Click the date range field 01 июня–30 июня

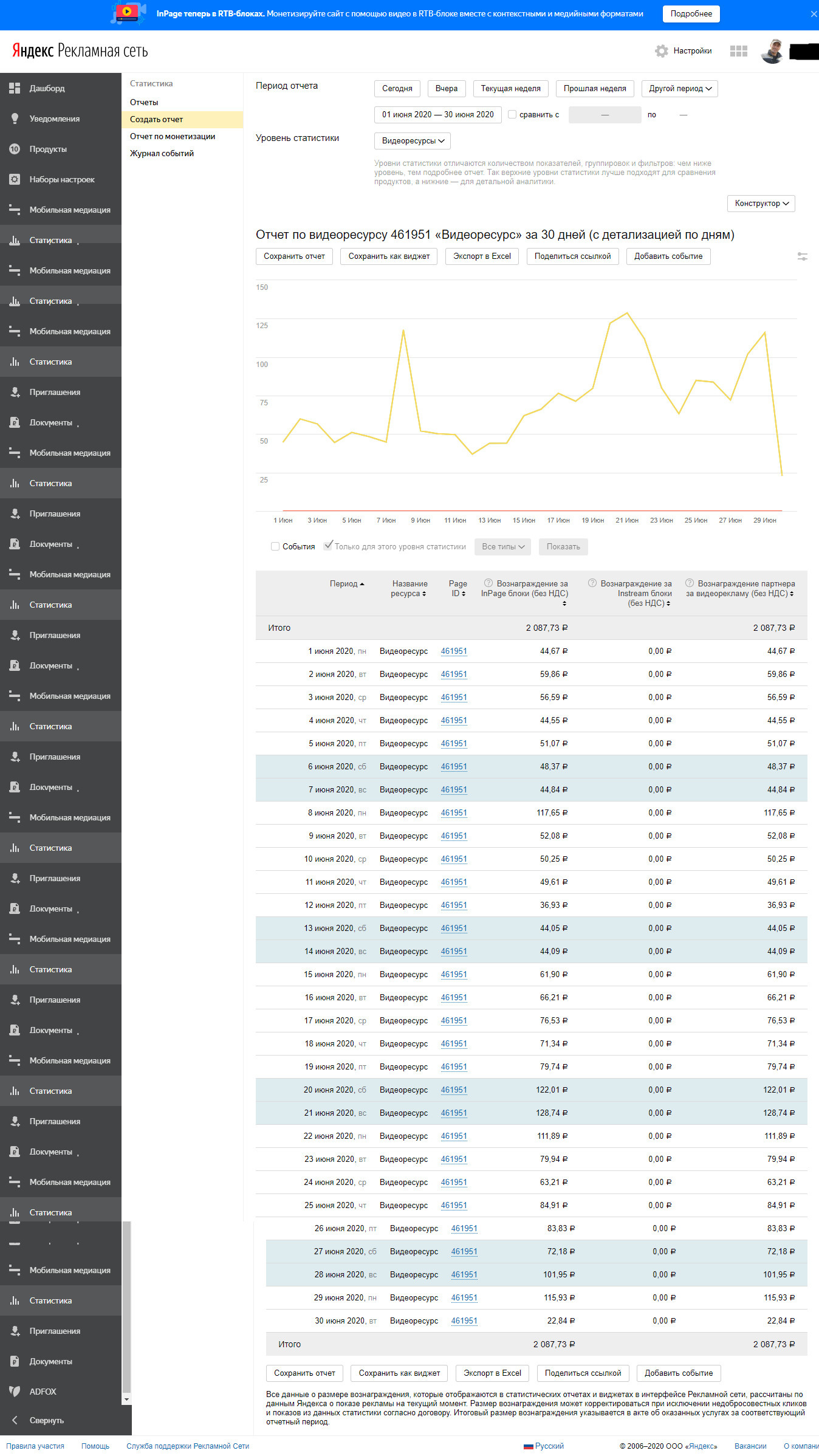tap(437, 115)
